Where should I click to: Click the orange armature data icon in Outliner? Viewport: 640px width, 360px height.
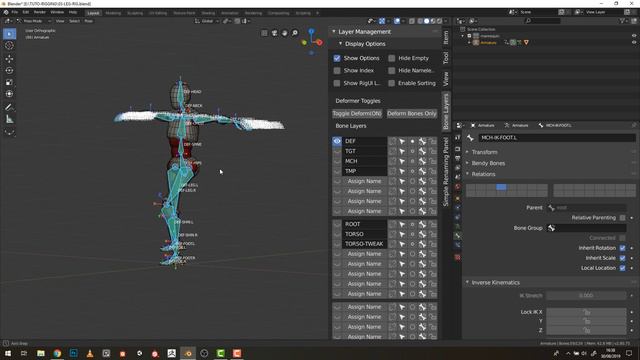point(526,42)
